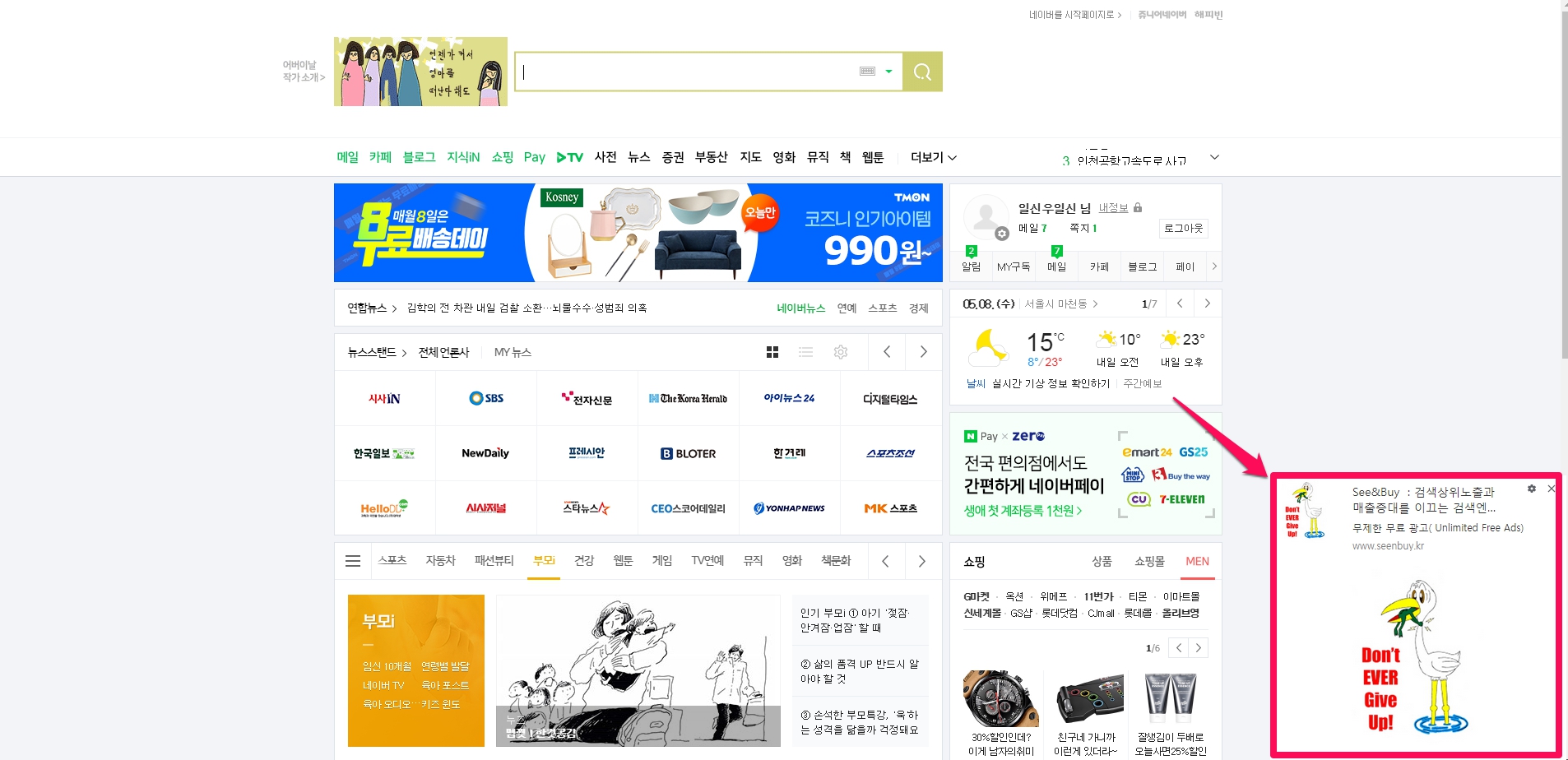
Task: Click the Naver Pay zero 편의점 banner
Action: click(1086, 474)
